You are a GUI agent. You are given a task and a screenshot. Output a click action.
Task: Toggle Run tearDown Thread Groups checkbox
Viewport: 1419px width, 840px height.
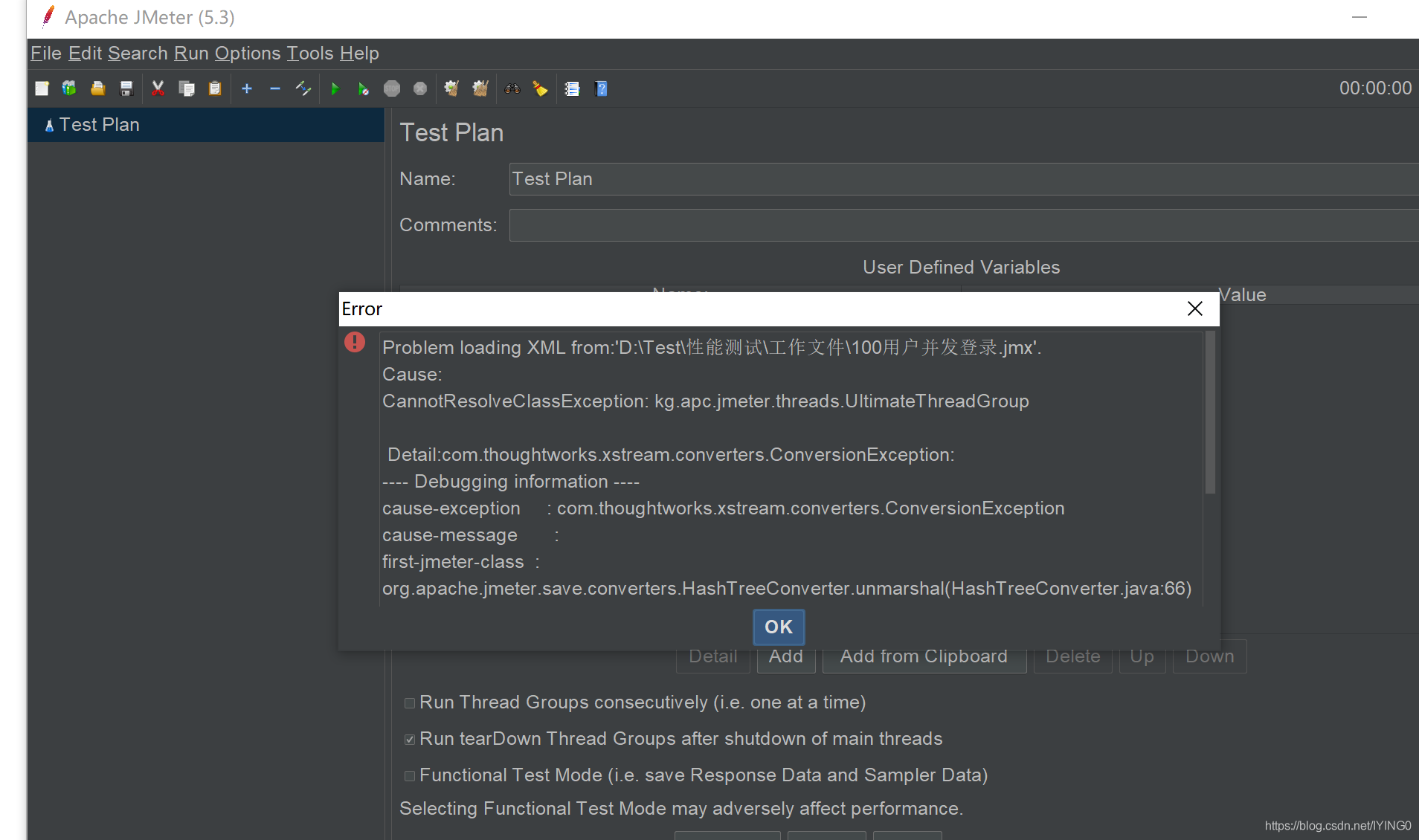click(x=410, y=740)
